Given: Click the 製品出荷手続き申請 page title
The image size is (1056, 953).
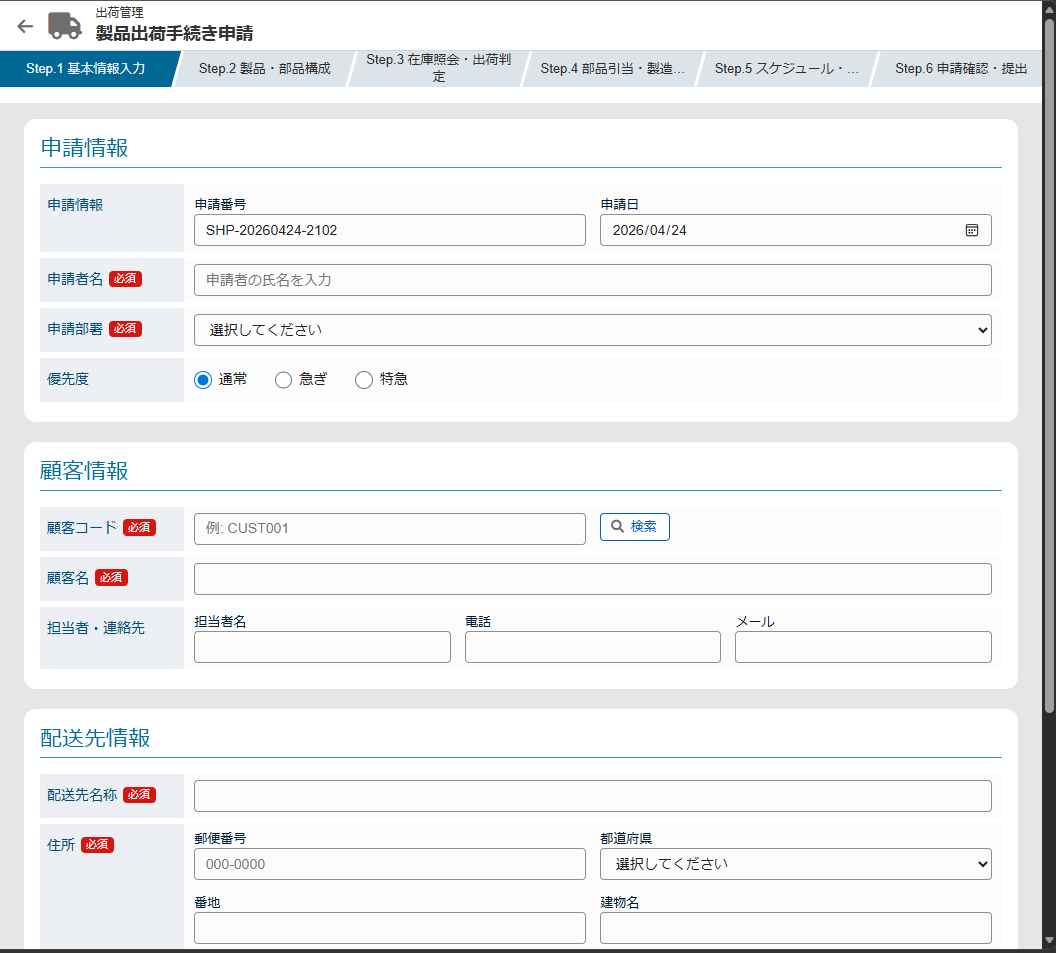Looking at the screenshot, I should [174, 34].
